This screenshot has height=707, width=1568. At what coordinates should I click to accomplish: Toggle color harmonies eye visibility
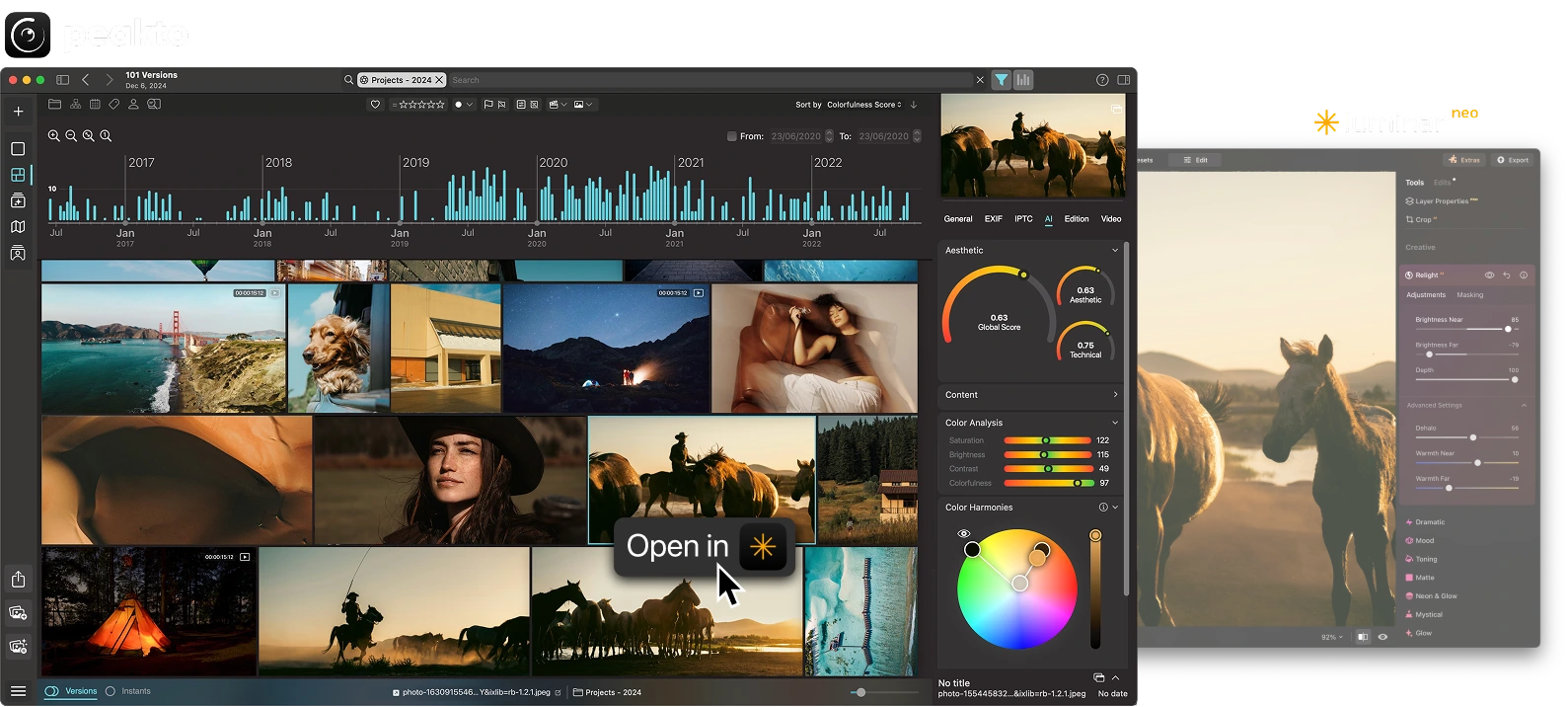(964, 534)
